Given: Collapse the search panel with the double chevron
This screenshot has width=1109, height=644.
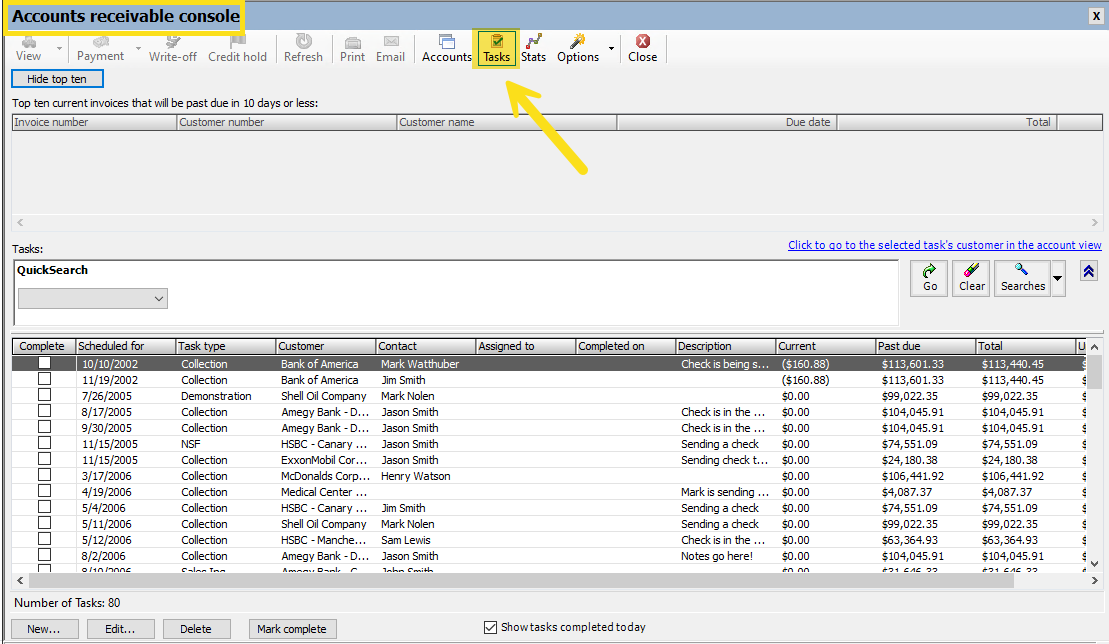Looking at the screenshot, I should click(x=1088, y=270).
